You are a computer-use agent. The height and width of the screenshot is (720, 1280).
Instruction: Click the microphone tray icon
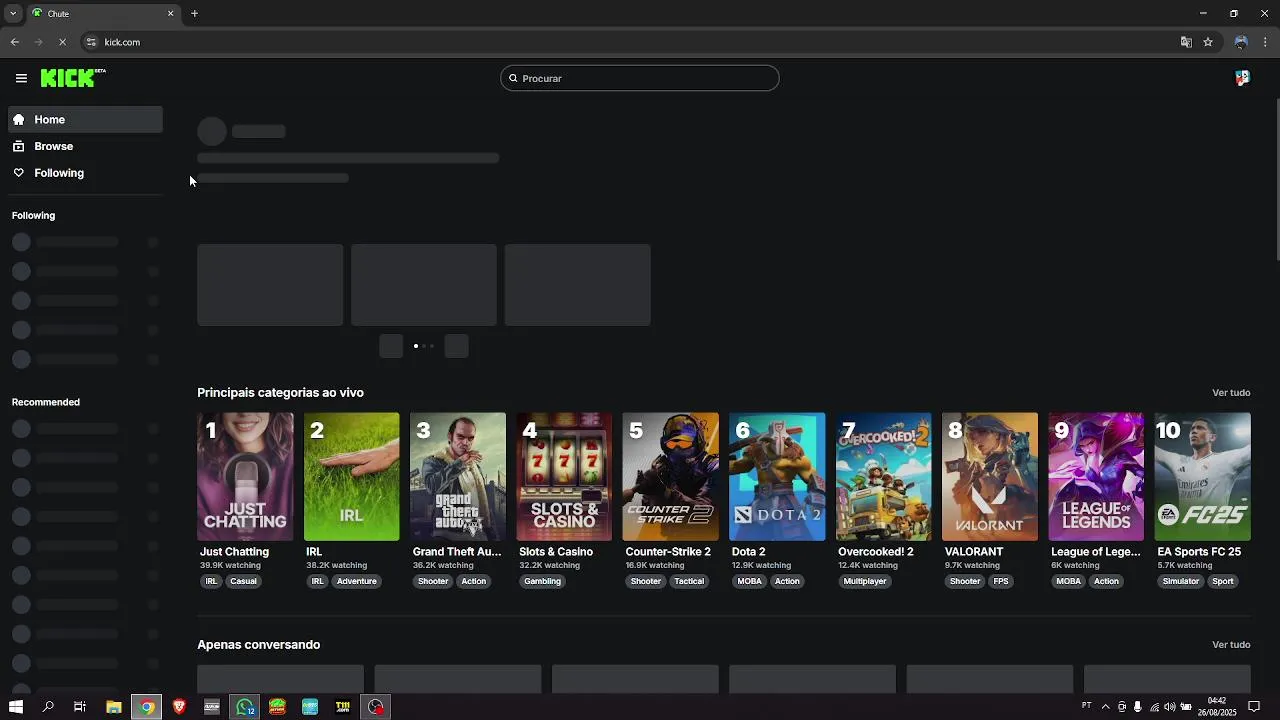(1138, 707)
